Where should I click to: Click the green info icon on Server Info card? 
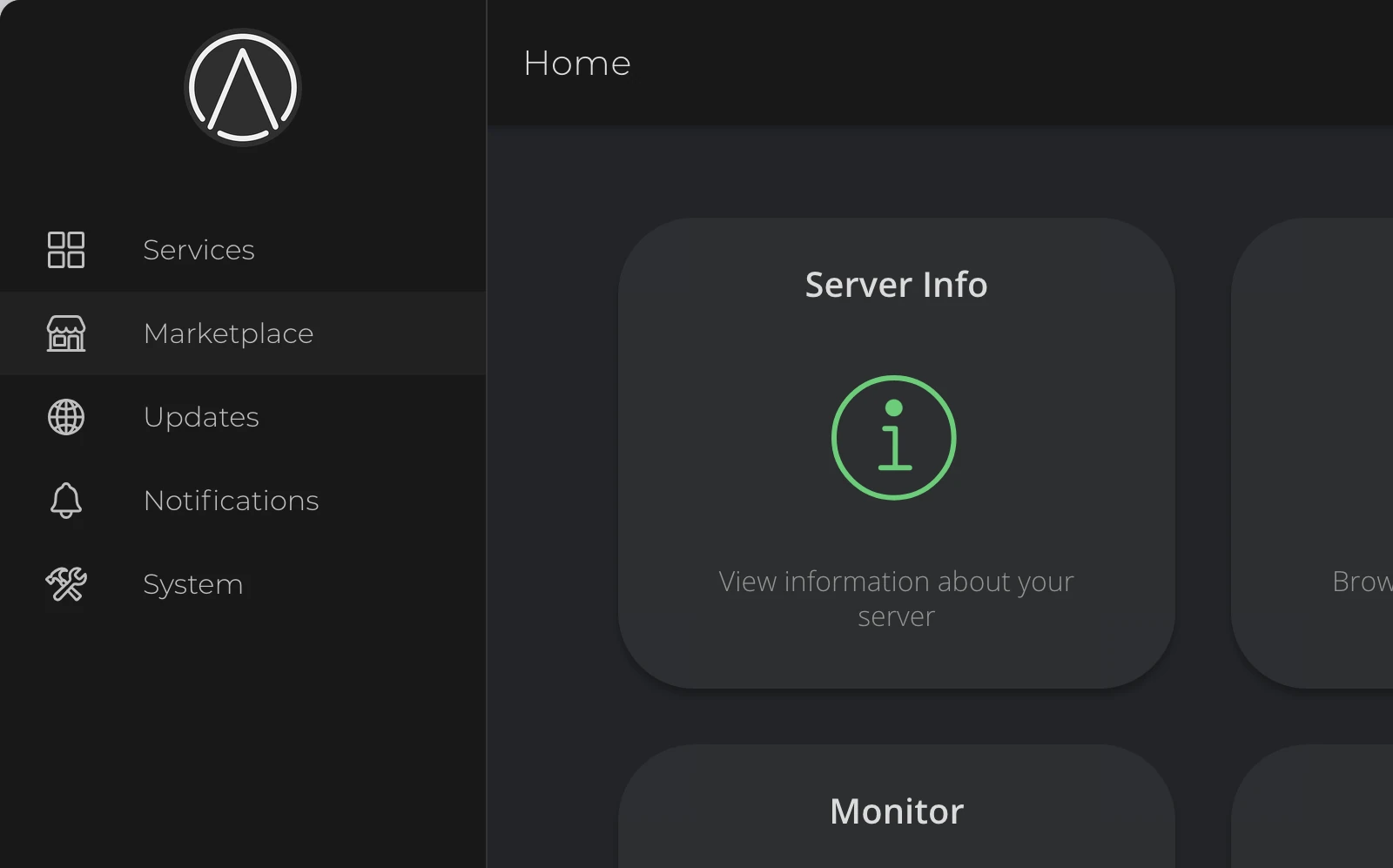tap(894, 437)
